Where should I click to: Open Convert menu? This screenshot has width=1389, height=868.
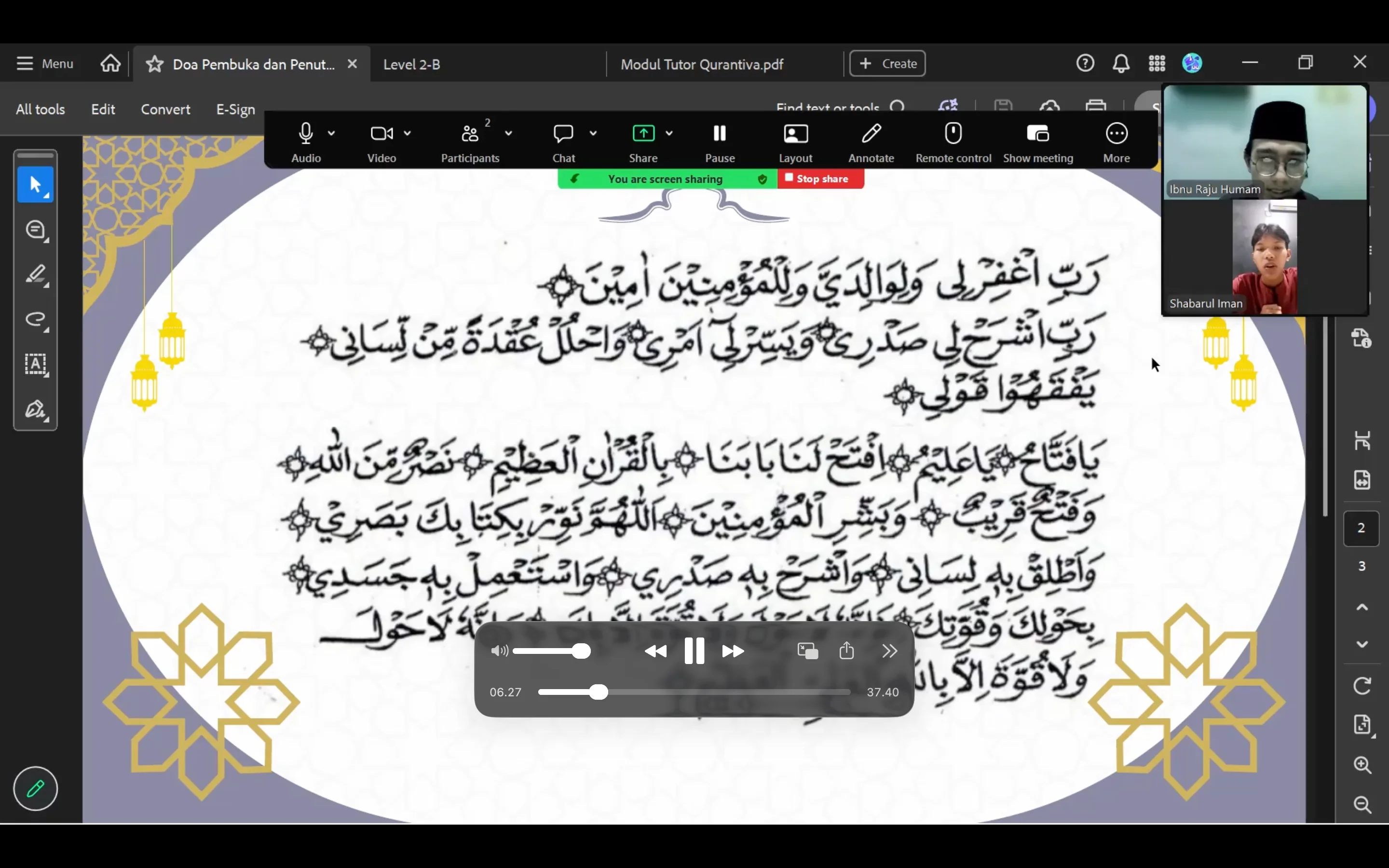pos(165,109)
